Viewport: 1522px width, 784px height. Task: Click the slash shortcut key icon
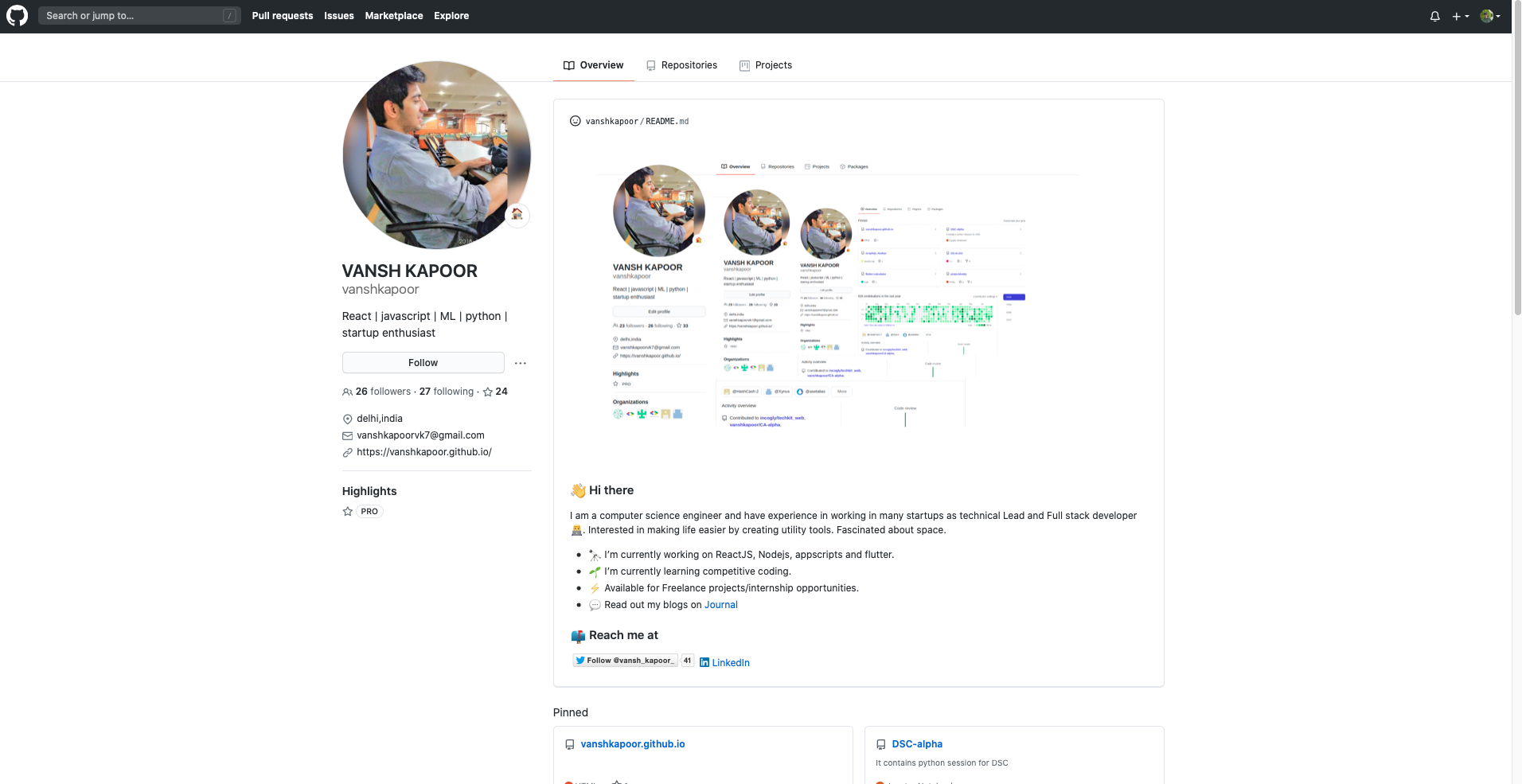(x=229, y=15)
